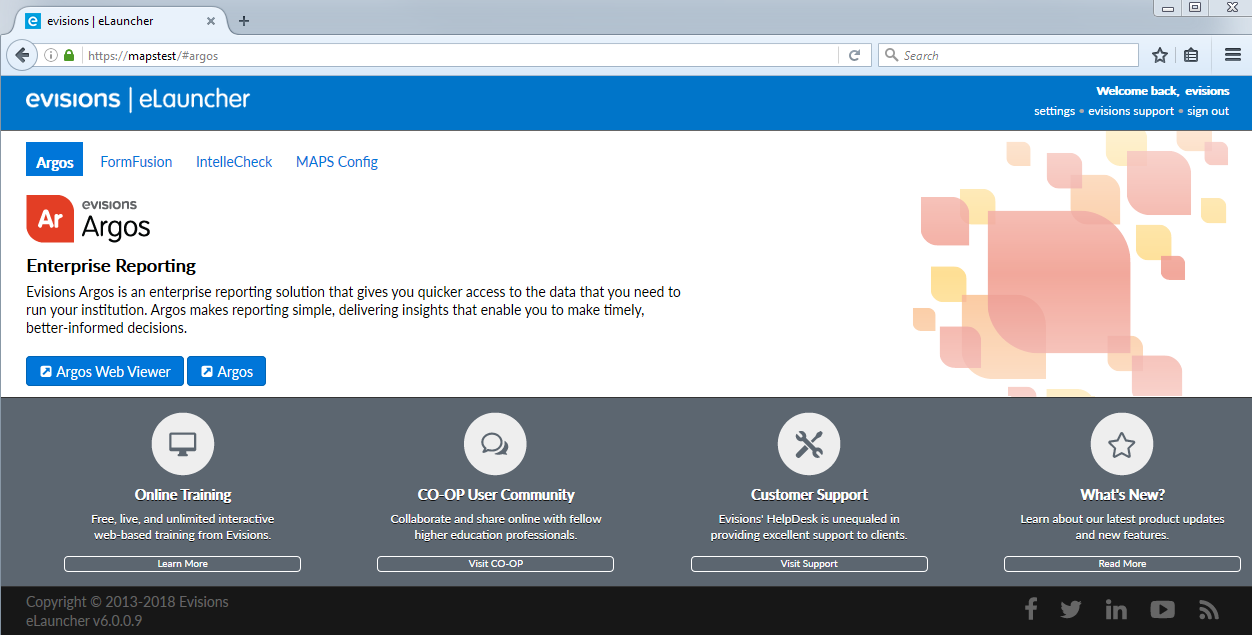Click the What's New star icon
Screen dimensions: 1252x635
pos(1122,444)
